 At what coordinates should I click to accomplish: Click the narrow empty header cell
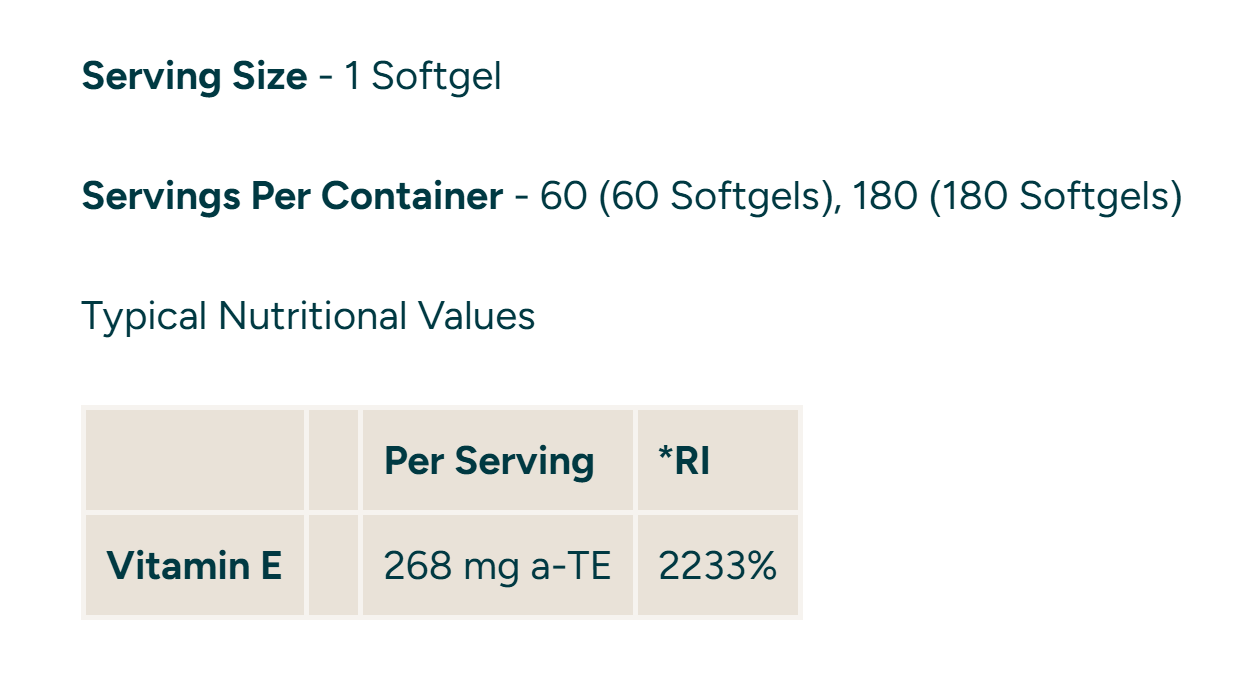[x=333, y=460]
